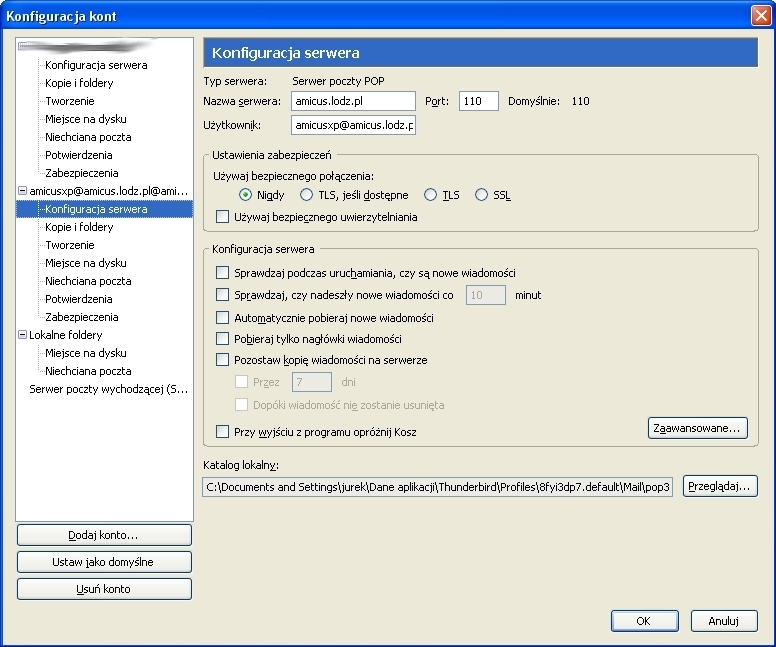Check Sprawdzaj podczas uruchamiania for new messages

coord(222,272)
